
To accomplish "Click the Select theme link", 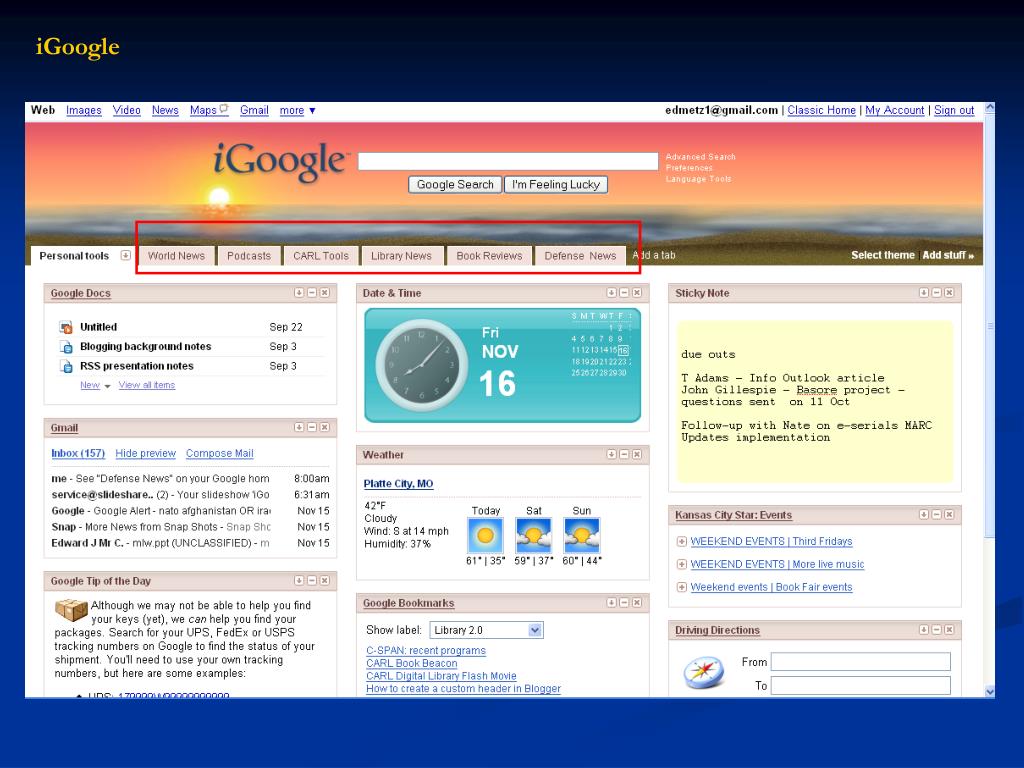I will click(x=883, y=255).
